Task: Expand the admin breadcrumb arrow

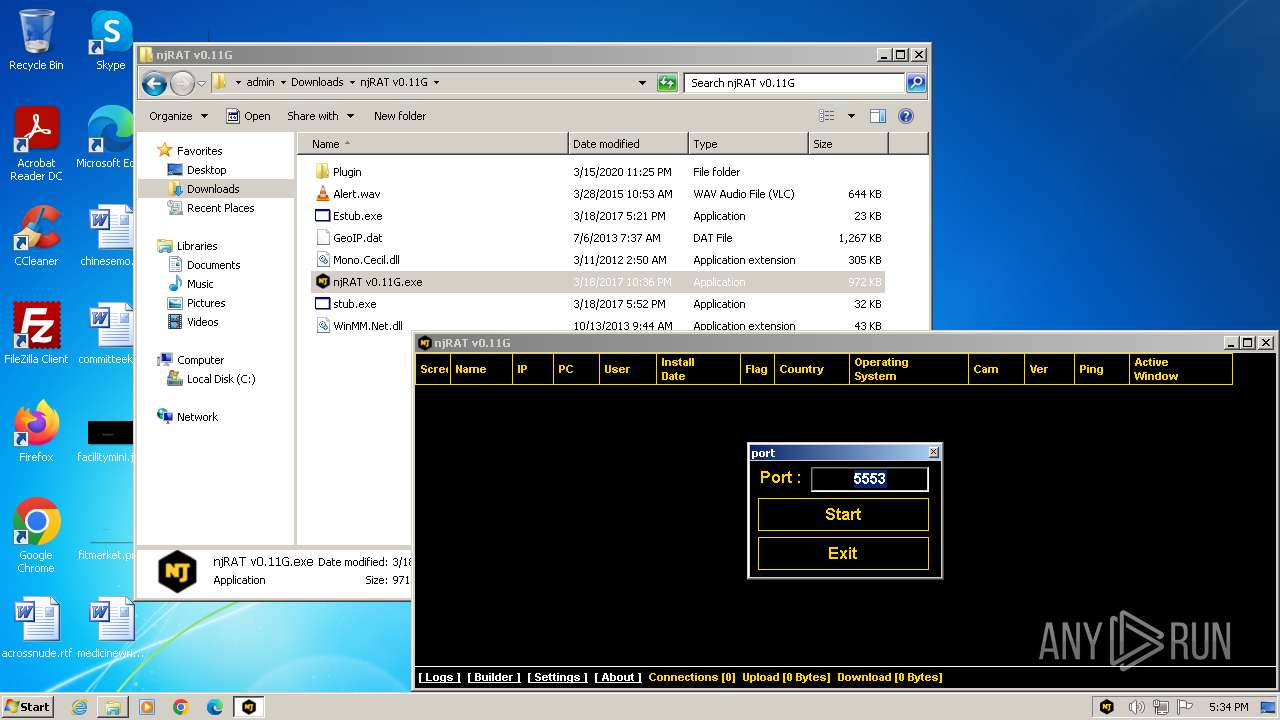Action: pyautogui.click(x=282, y=83)
